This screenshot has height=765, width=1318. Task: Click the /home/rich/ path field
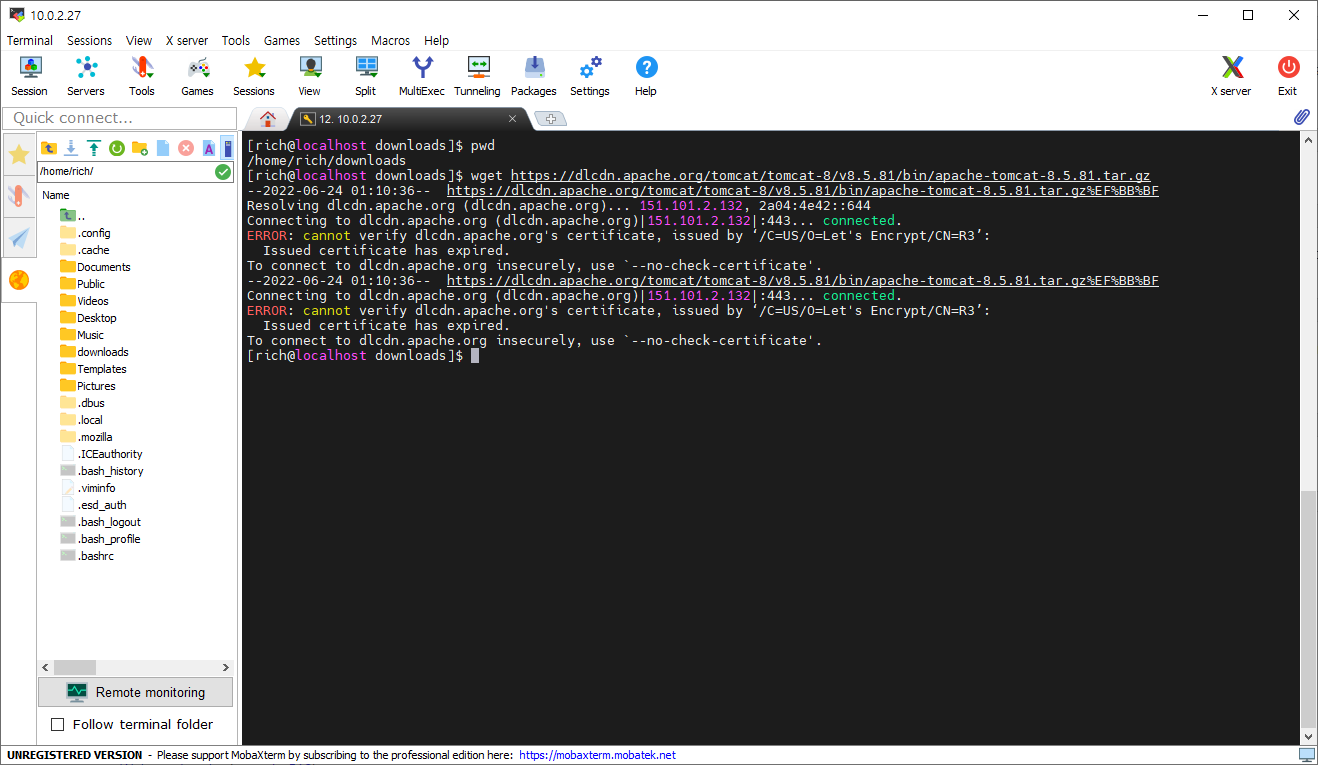125,172
